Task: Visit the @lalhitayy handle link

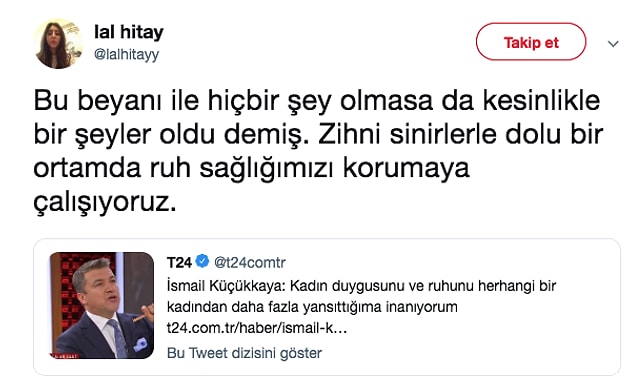Action: pyautogui.click(x=126, y=54)
